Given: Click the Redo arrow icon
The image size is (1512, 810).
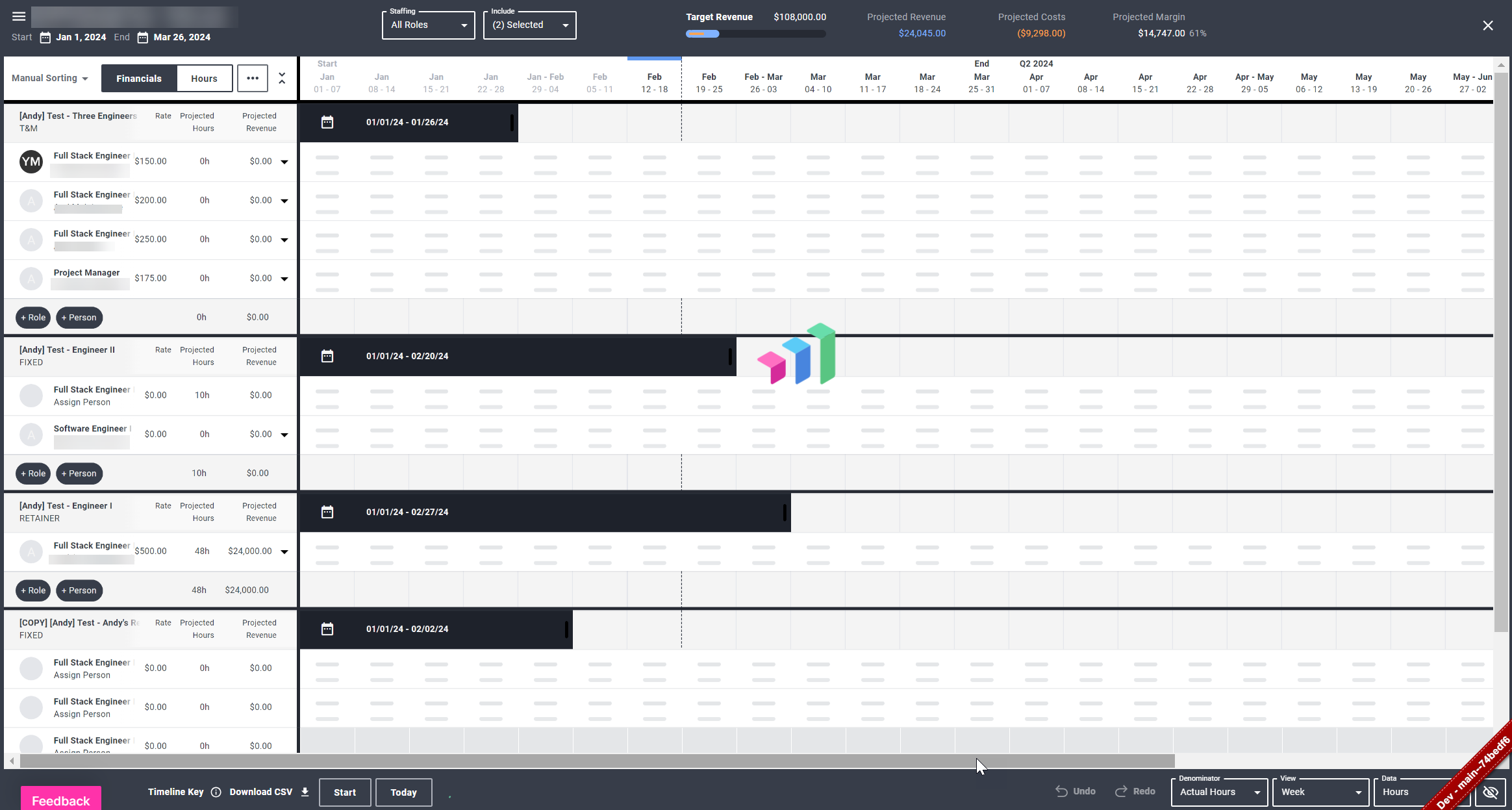Looking at the screenshot, I should click(x=1121, y=791).
